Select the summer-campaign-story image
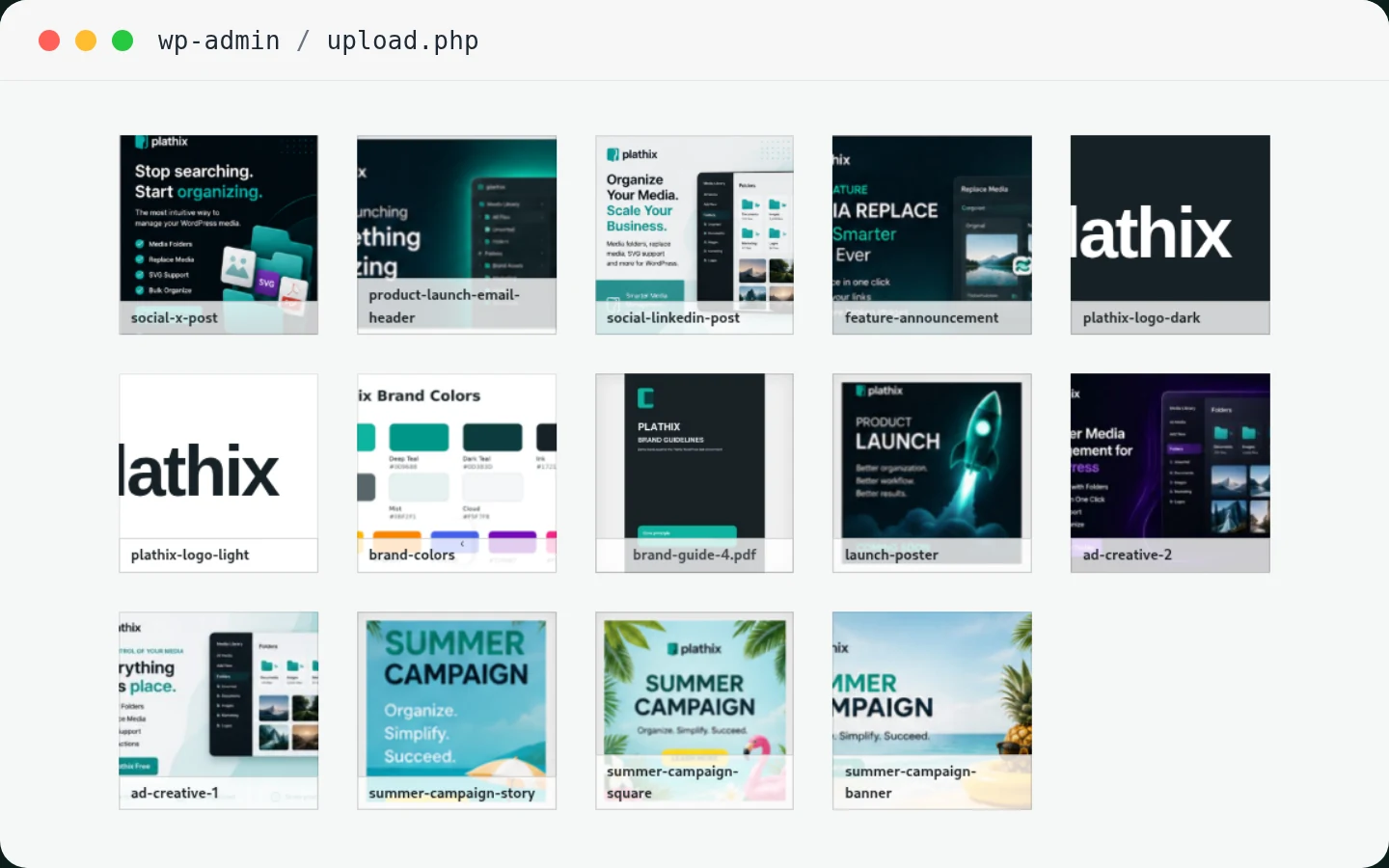 [x=456, y=711]
